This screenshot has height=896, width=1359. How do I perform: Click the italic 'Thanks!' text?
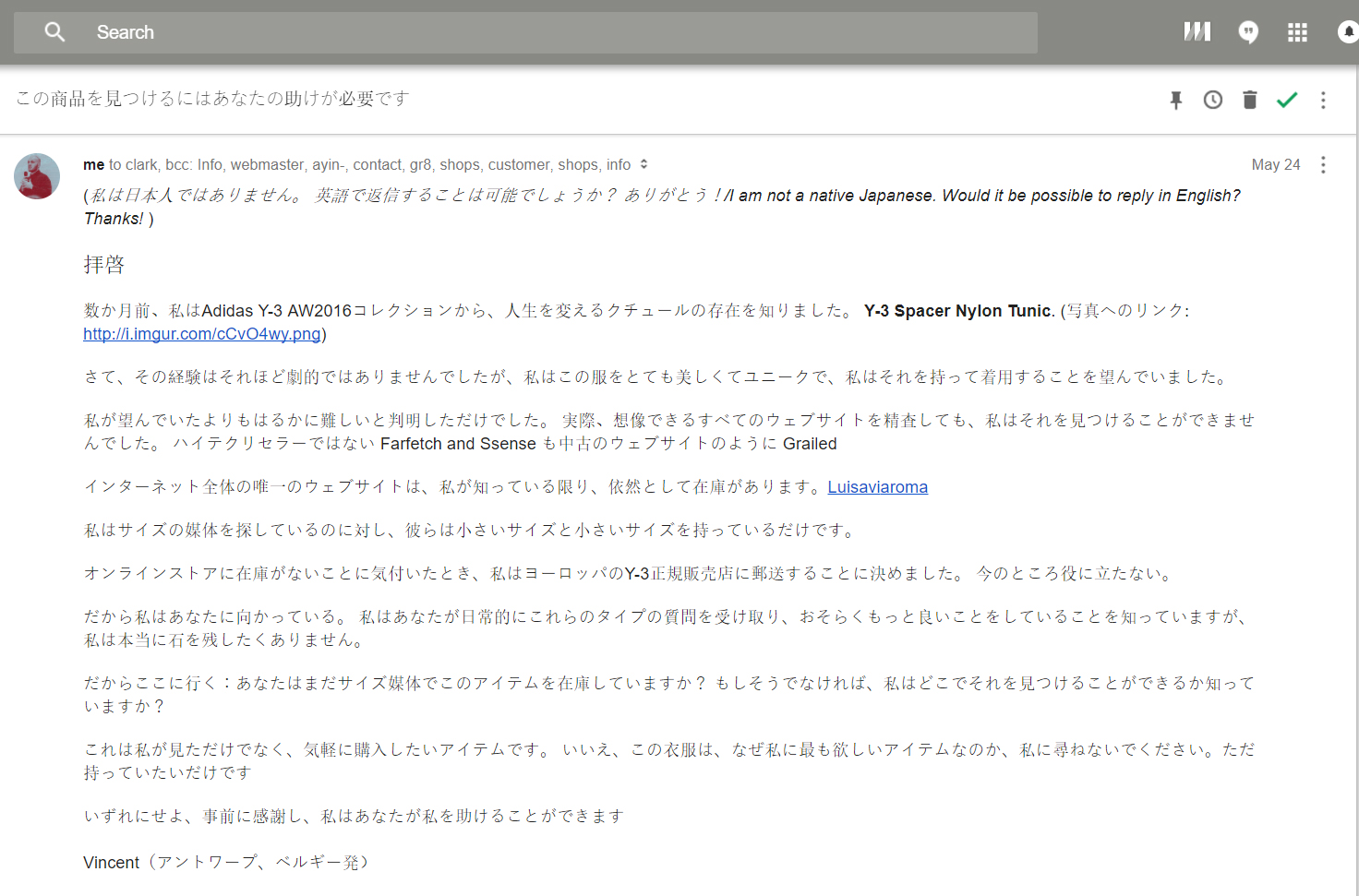pyautogui.click(x=114, y=219)
